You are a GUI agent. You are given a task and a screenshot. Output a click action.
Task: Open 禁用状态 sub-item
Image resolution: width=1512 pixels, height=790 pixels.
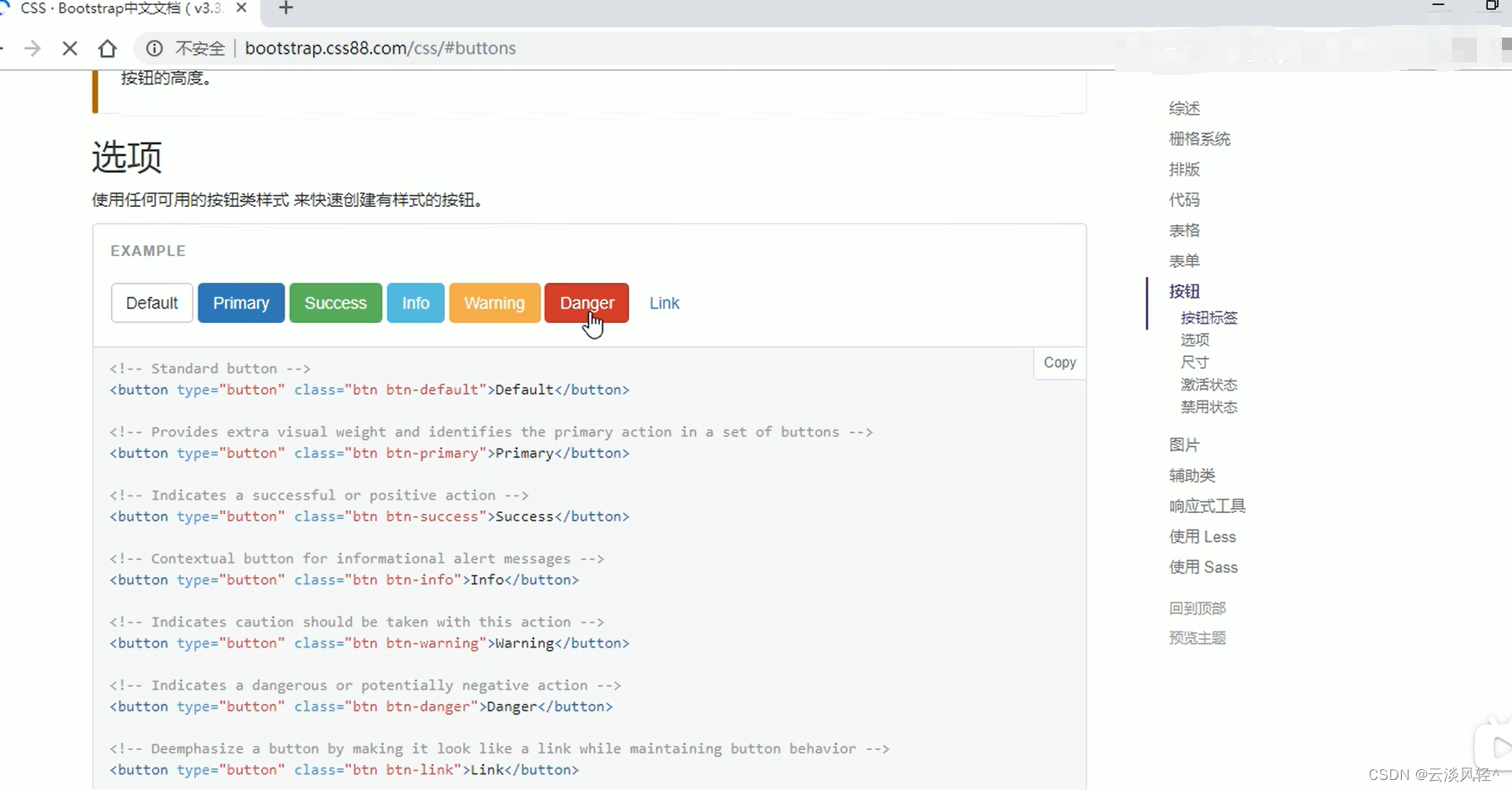point(1209,407)
